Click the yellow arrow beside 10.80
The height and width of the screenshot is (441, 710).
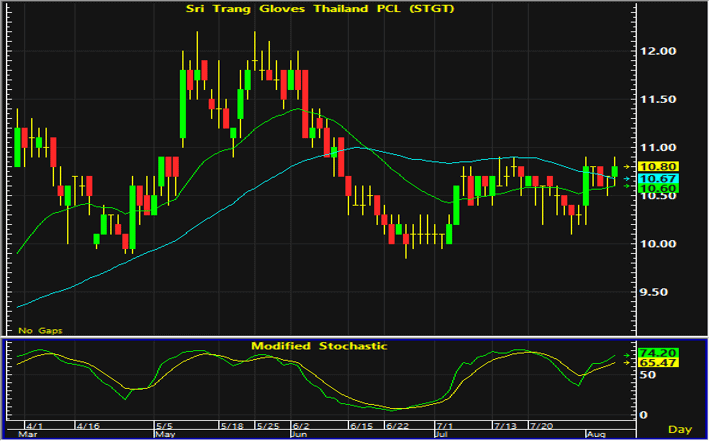click(x=627, y=167)
